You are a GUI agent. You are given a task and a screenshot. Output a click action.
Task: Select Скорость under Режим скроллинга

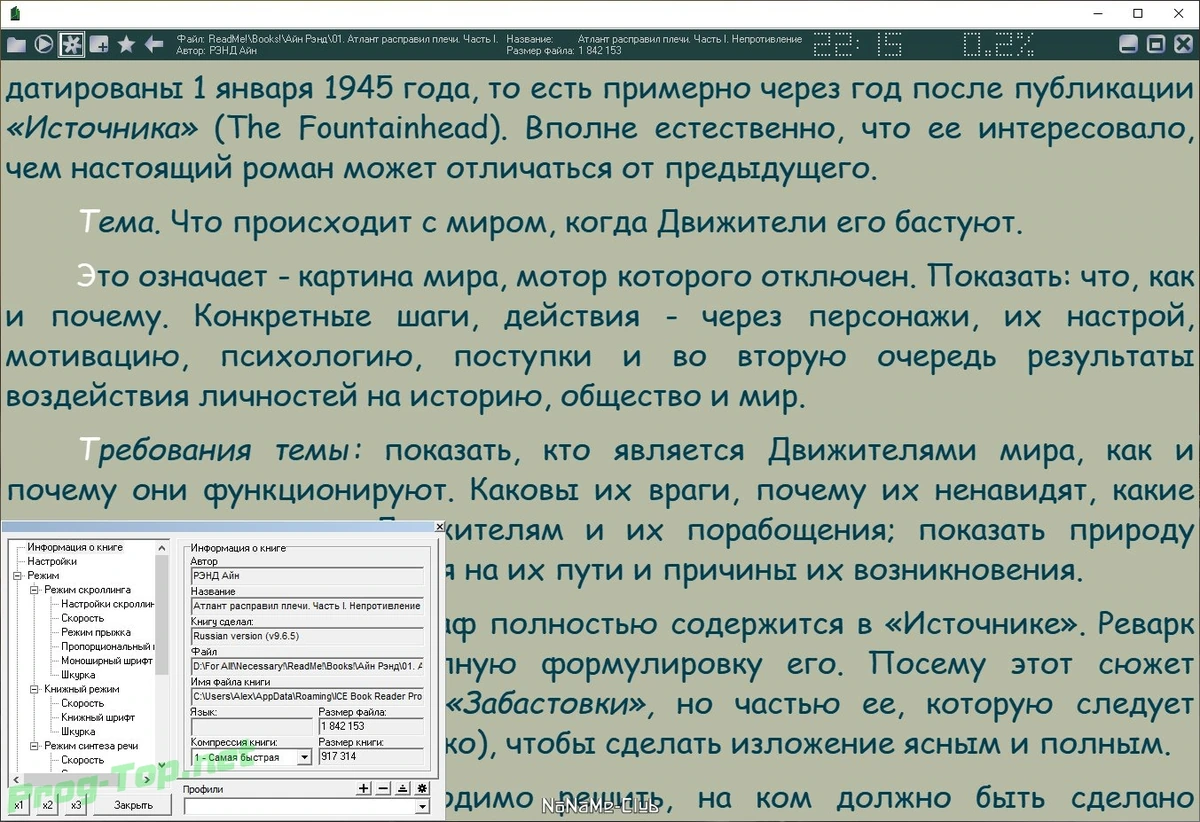[82, 618]
